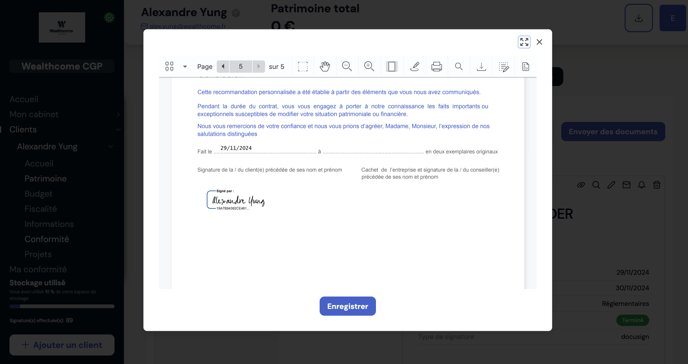Send the document by email envelope icon
The image size is (688, 364).
626,185
